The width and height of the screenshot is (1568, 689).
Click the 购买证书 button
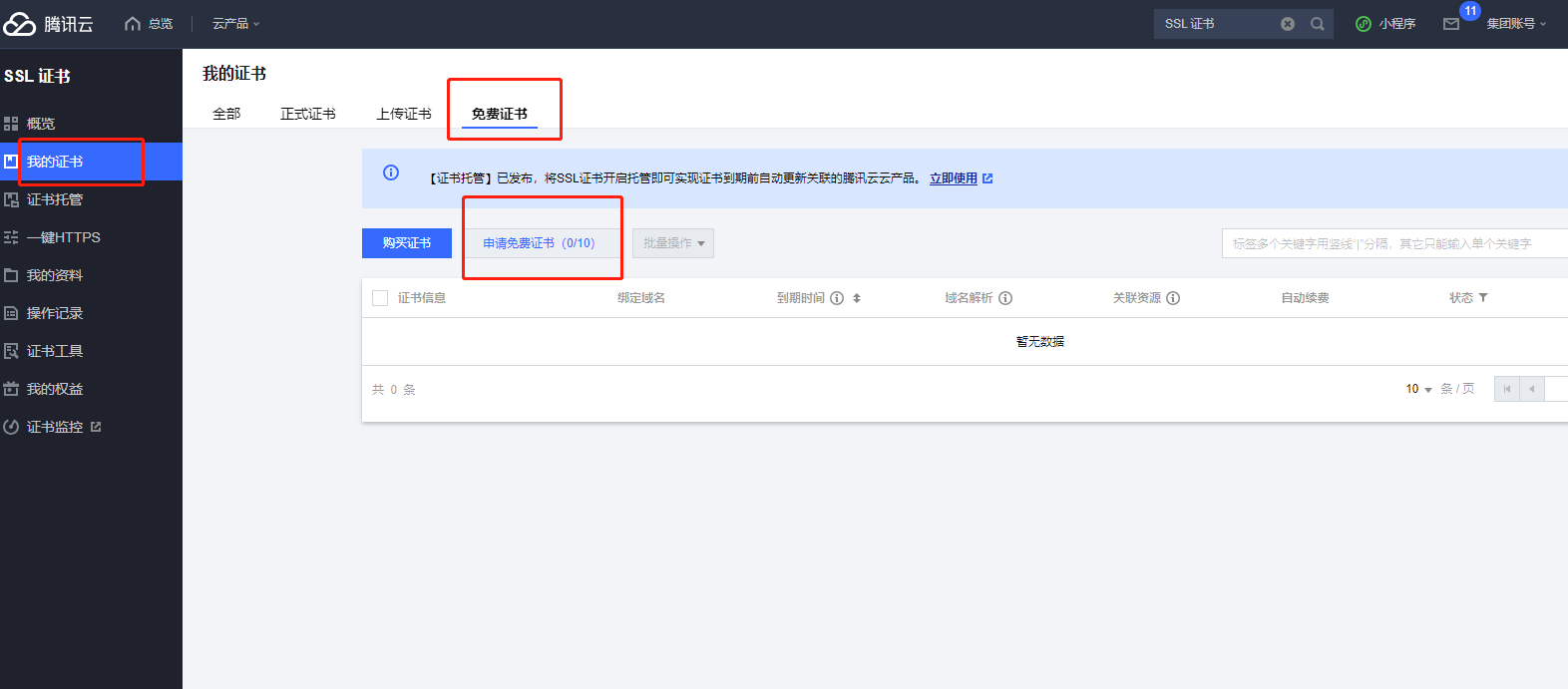point(407,243)
